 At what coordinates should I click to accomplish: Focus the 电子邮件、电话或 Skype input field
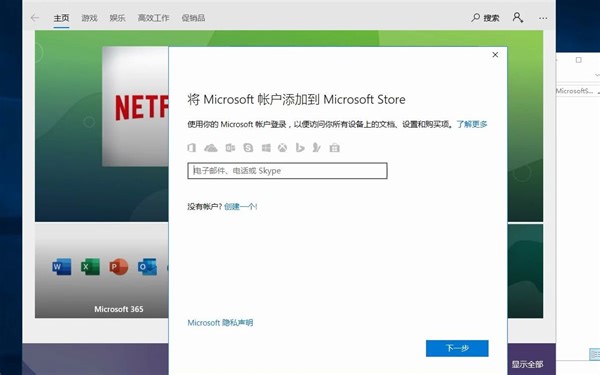click(287, 171)
